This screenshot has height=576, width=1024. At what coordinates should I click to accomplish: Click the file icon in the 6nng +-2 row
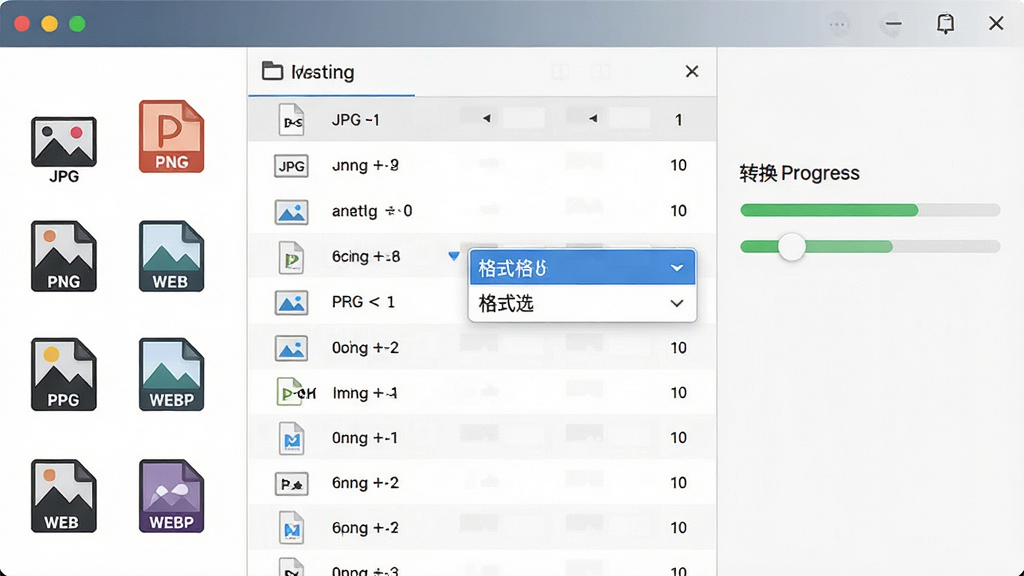[291, 484]
